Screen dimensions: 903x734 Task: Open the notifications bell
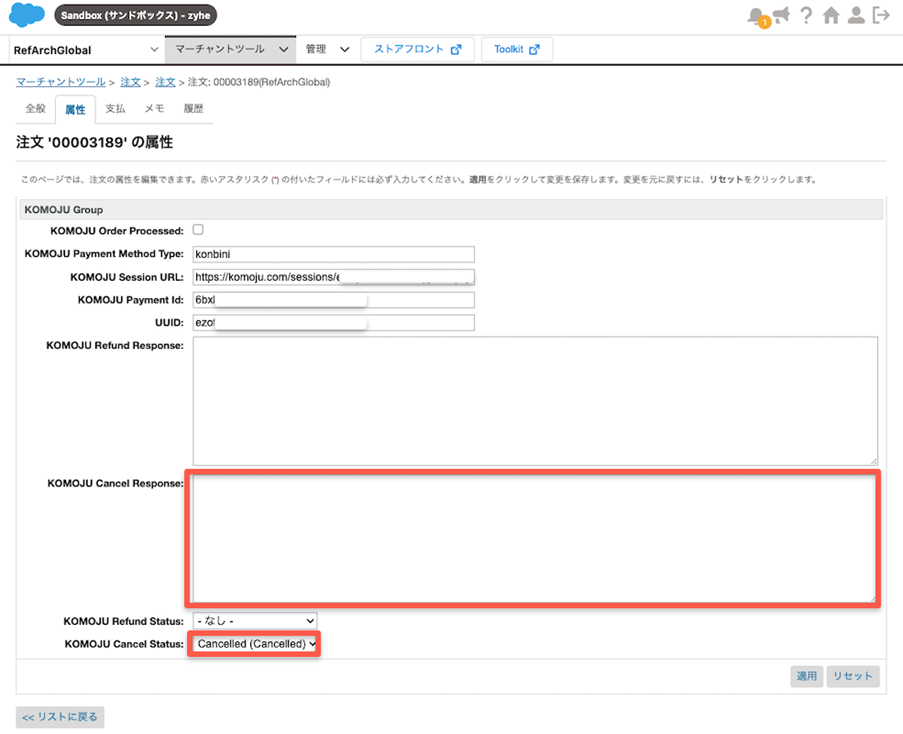[756, 16]
